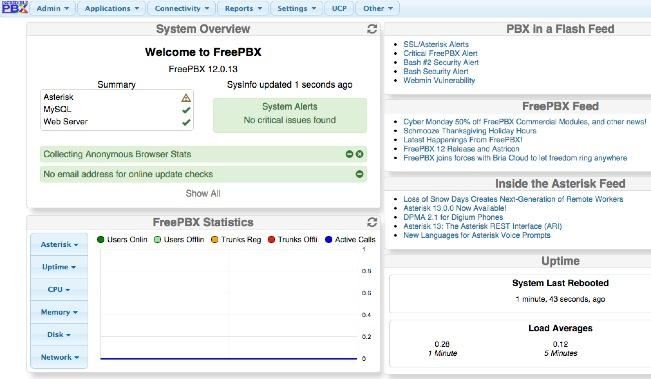Open the Other dropdown menu
Image resolution: width=651 pixels, height=379 pixels.
378,8
